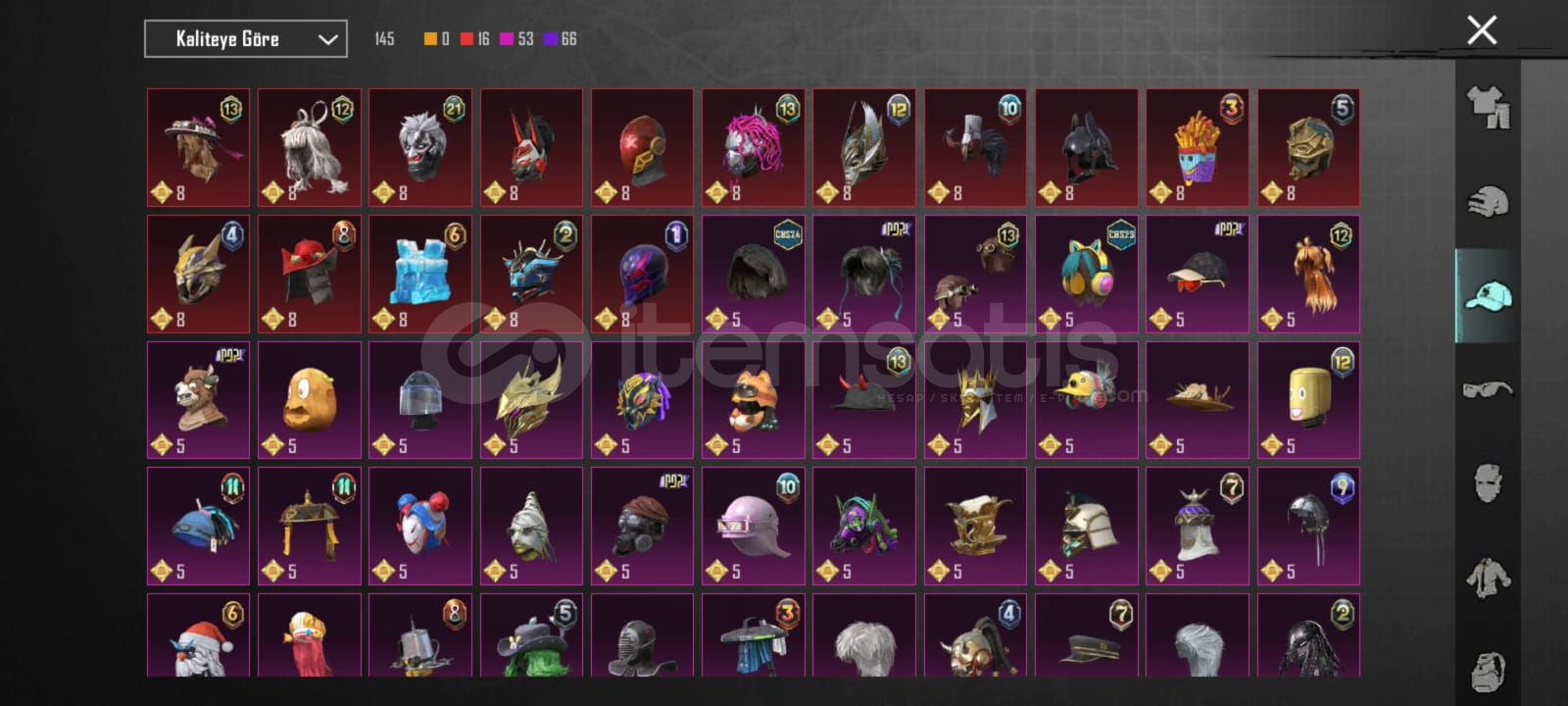Select the cap headgear category tab
The width and height of the screenshot is (1568, 706).
coord(1488,295)
